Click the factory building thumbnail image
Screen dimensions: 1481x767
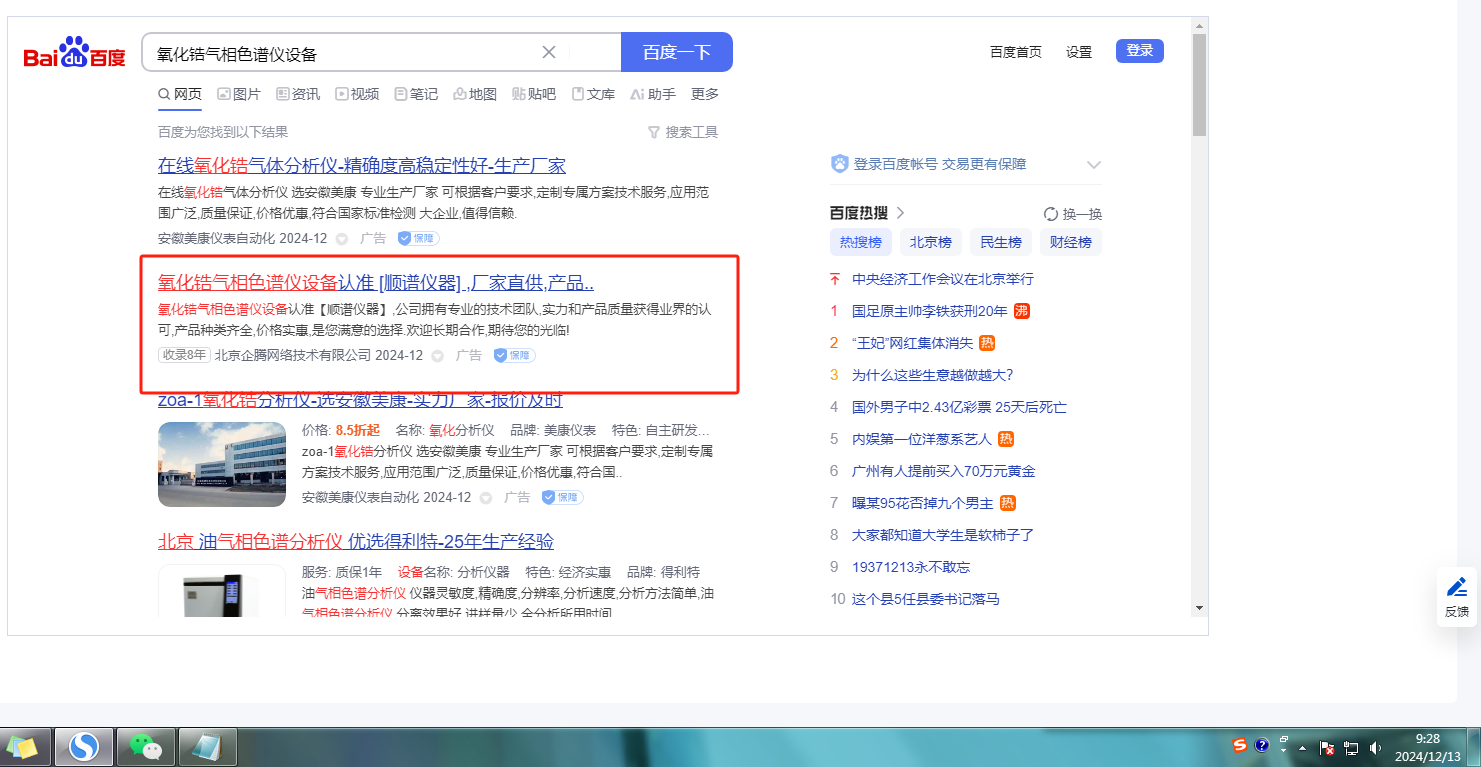click(x=222, y=464)
